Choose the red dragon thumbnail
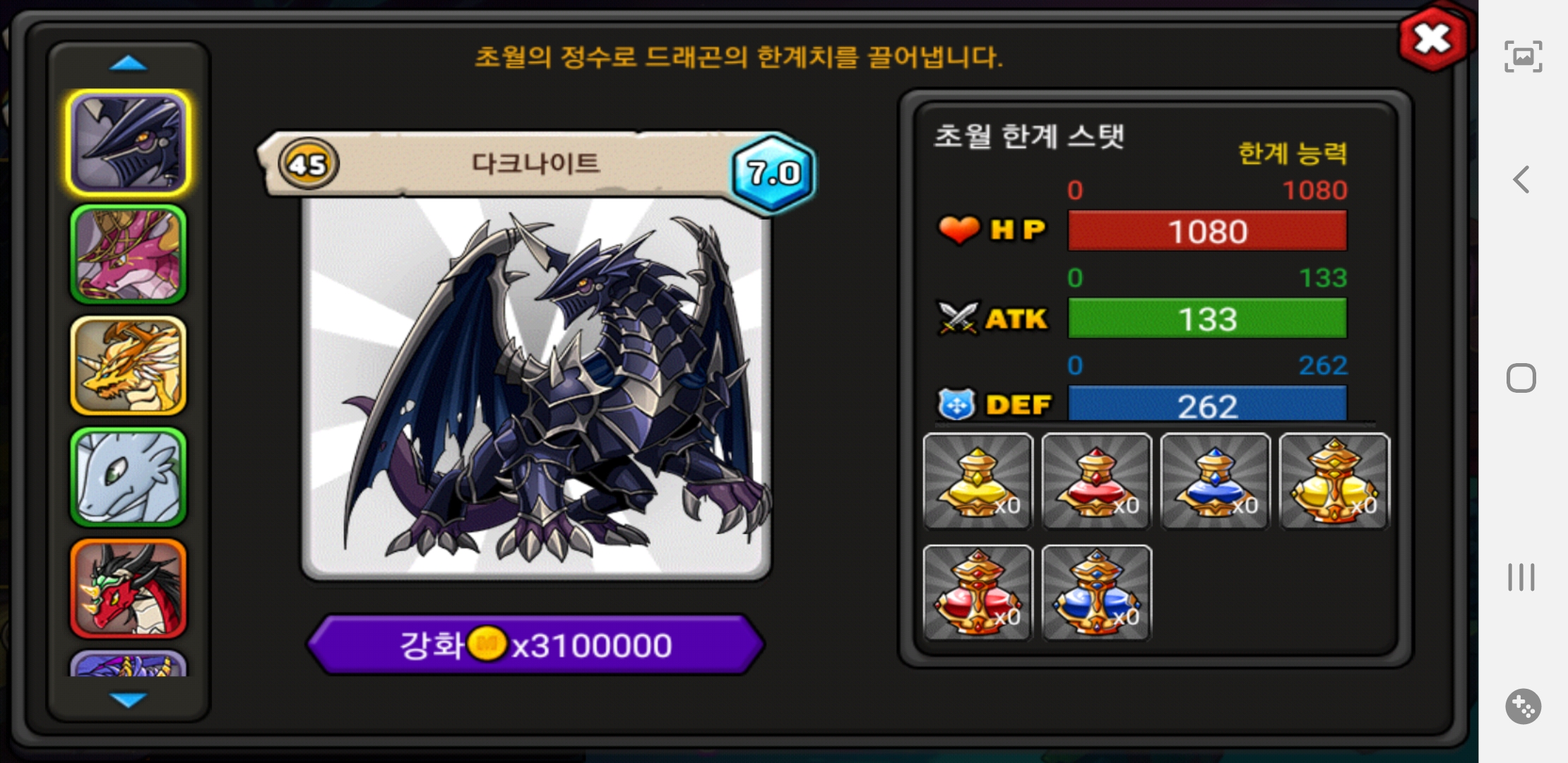The height and width of the screenshot is (763, 1568). click(129, 588)
